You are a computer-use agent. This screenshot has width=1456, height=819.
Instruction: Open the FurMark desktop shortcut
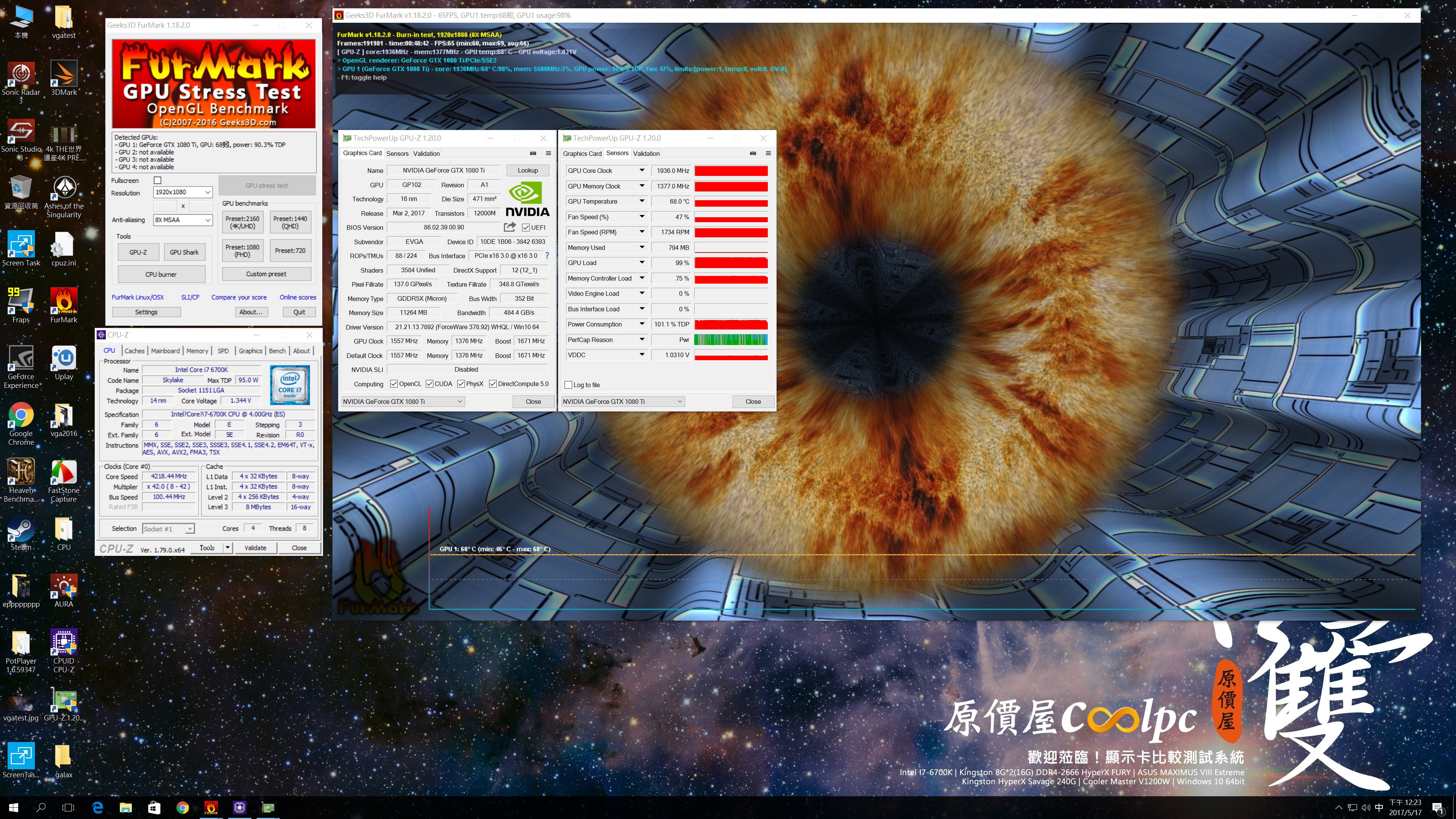(x=64, y=306)
